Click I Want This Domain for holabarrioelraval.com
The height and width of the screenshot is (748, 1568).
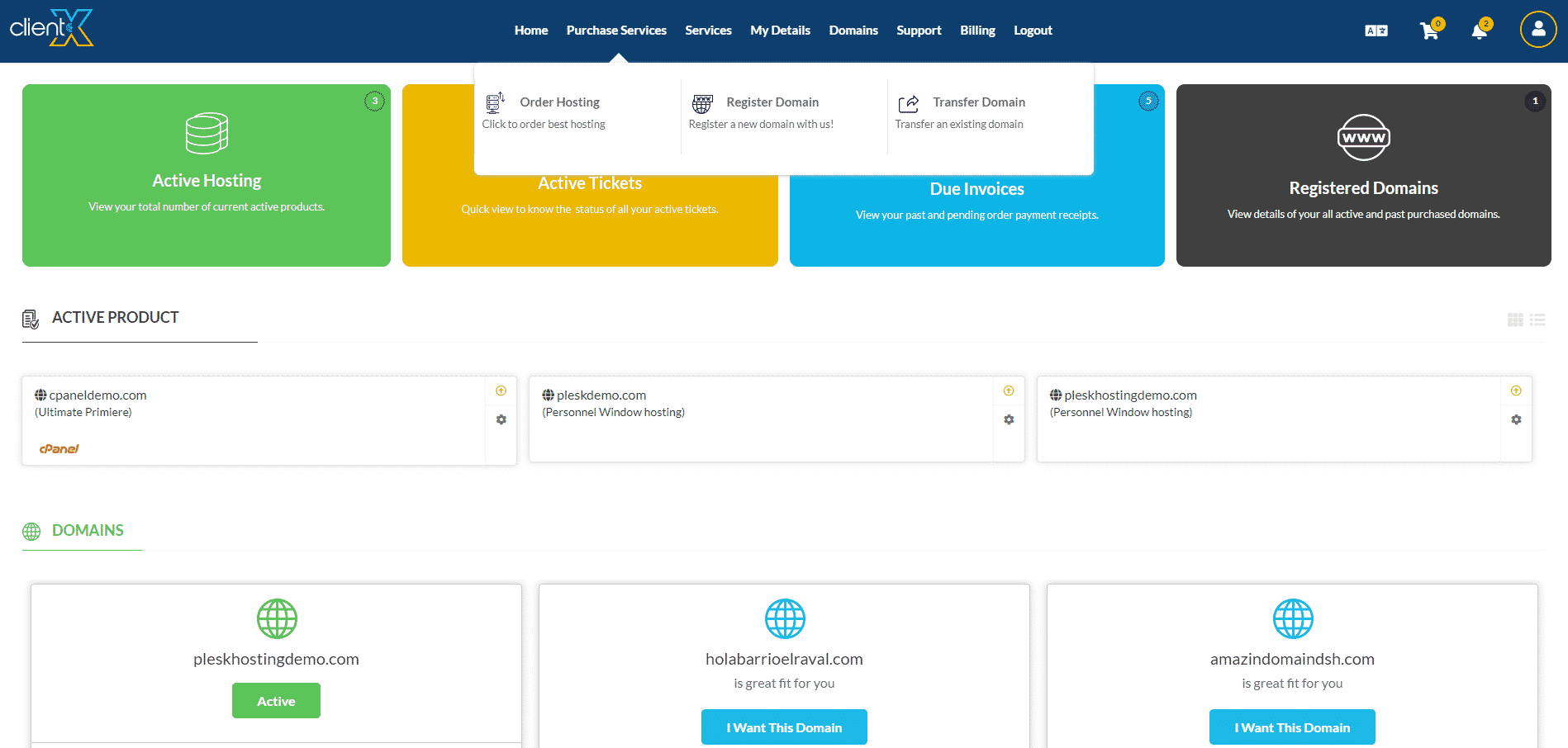pyautogui.click(x=784, y=727)
